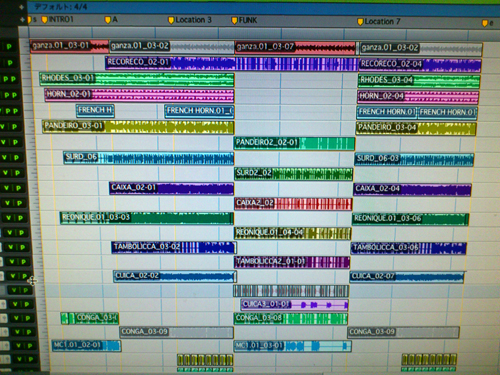Select the REONIQUE.01_03-06 clip
The width and height of the screenshot is (500, 375).
coord(411,219)
